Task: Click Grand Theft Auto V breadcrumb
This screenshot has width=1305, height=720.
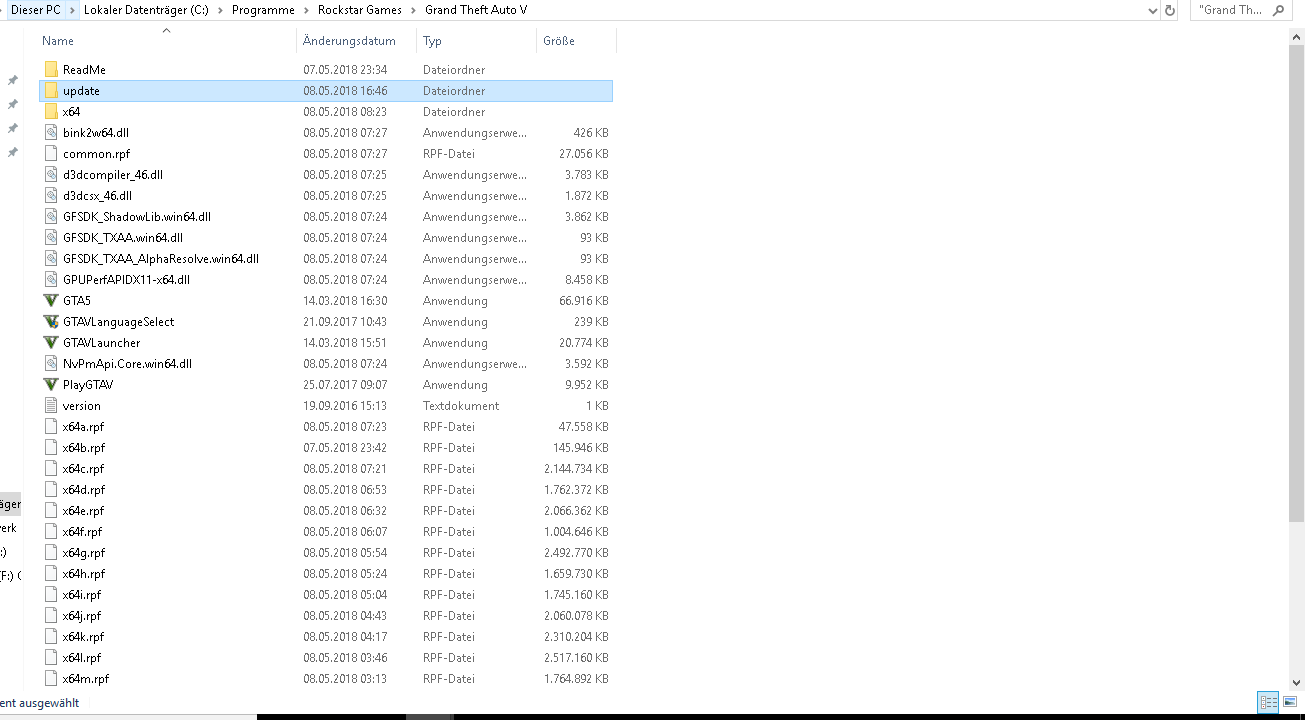Action: (x=476, y=10)
